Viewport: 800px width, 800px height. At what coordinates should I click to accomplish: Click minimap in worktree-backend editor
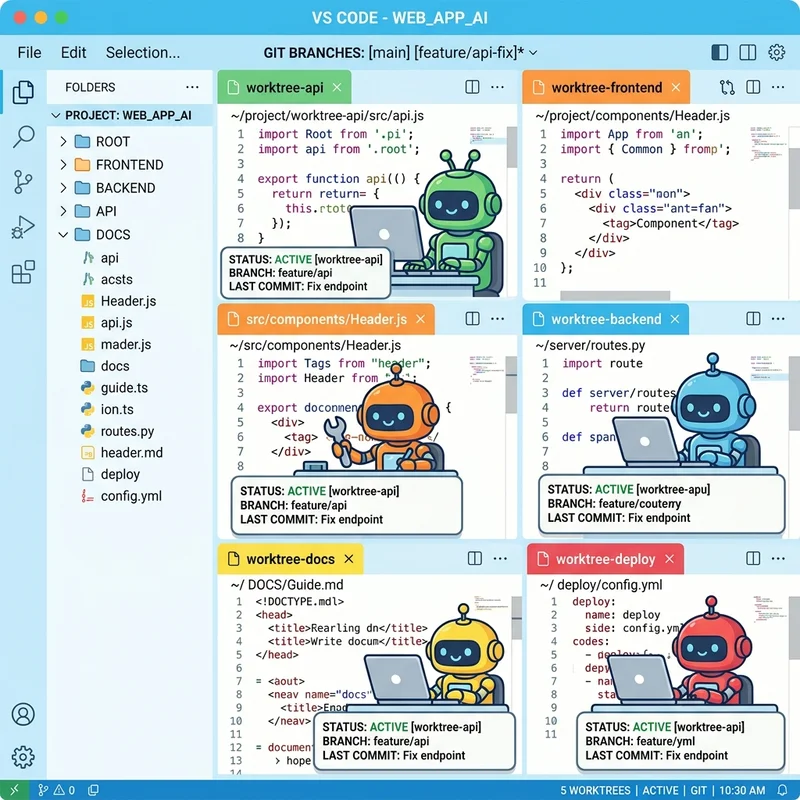[x=768, y=368]
